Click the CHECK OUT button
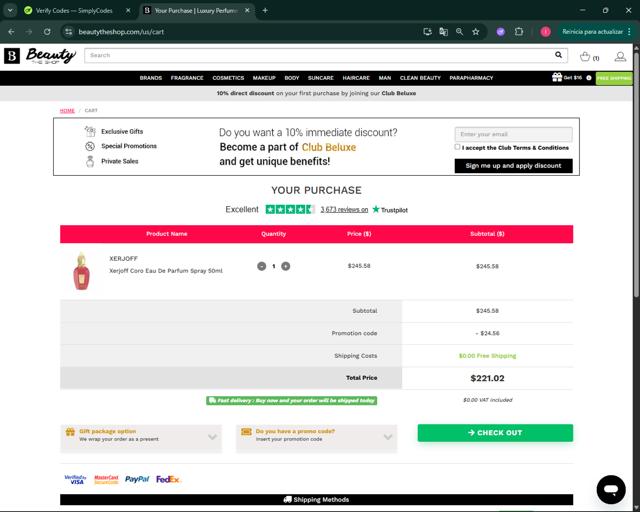640x512 pixels. (495, 433)
